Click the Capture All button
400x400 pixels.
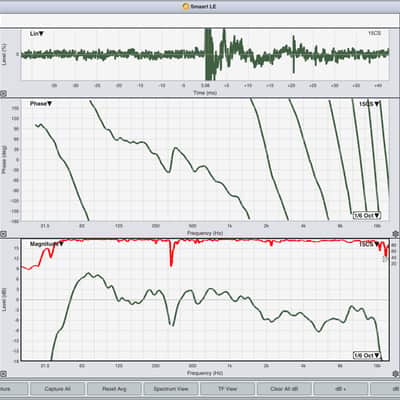coord(57,389)
